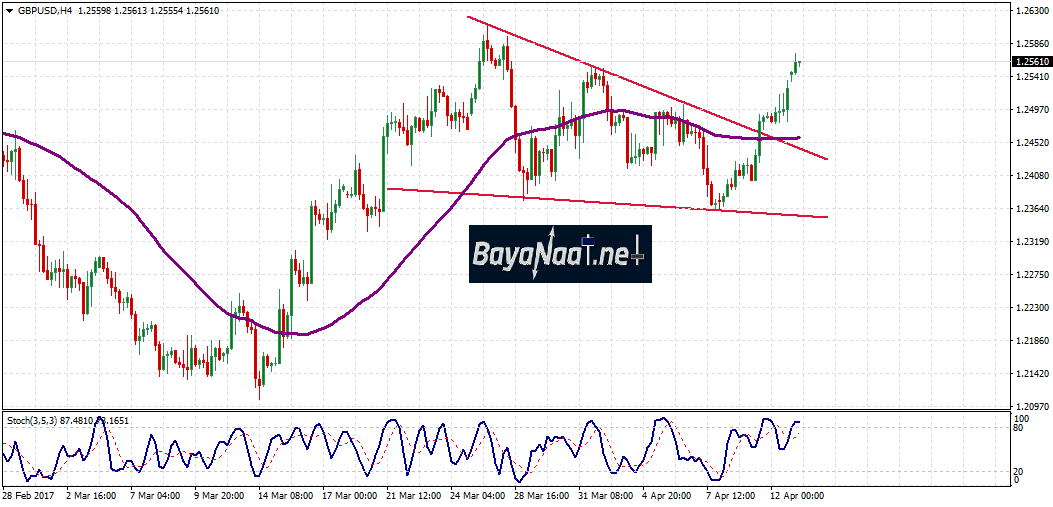Select the lower red support trendline
1053x507 pixels.
click(x=600, y=203)
